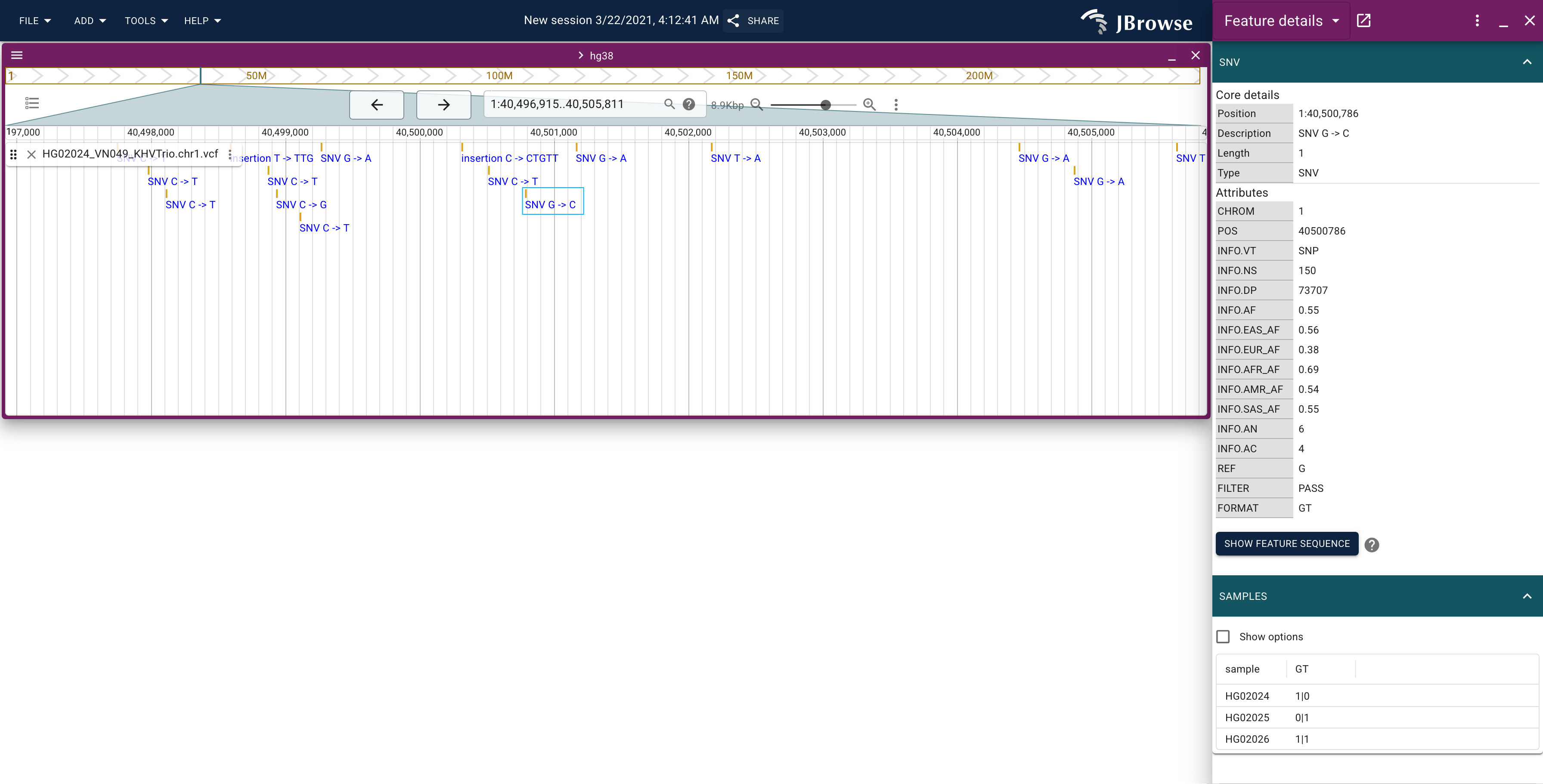Viewport: 1543px width, 784px height.
Task: Adjust the zoom level slider
Action: [825, 105]
